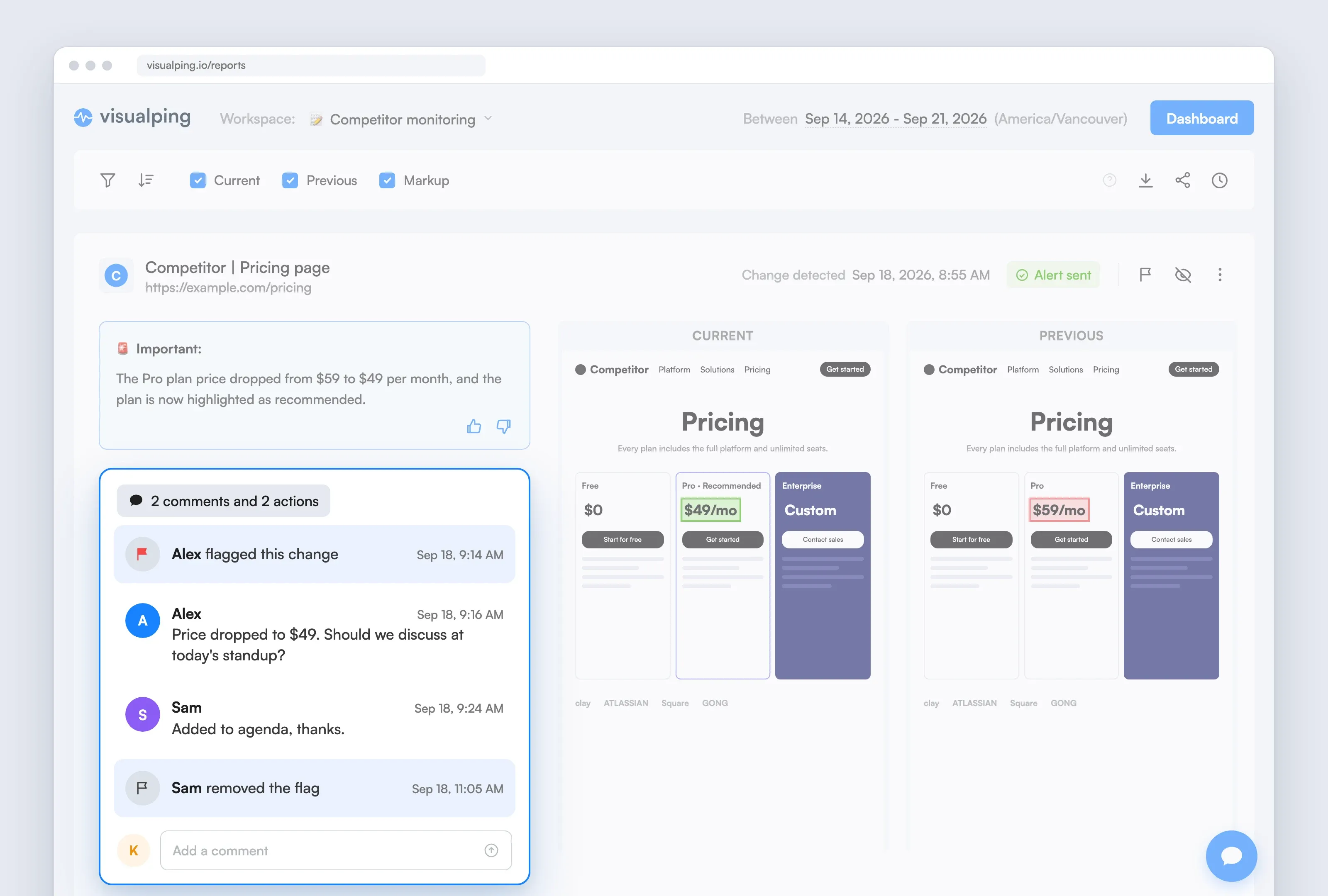1328x896 pixels.
Task: Open the filter icon in the toolbar
Action: pyautogui.click(x=107, y=180)
